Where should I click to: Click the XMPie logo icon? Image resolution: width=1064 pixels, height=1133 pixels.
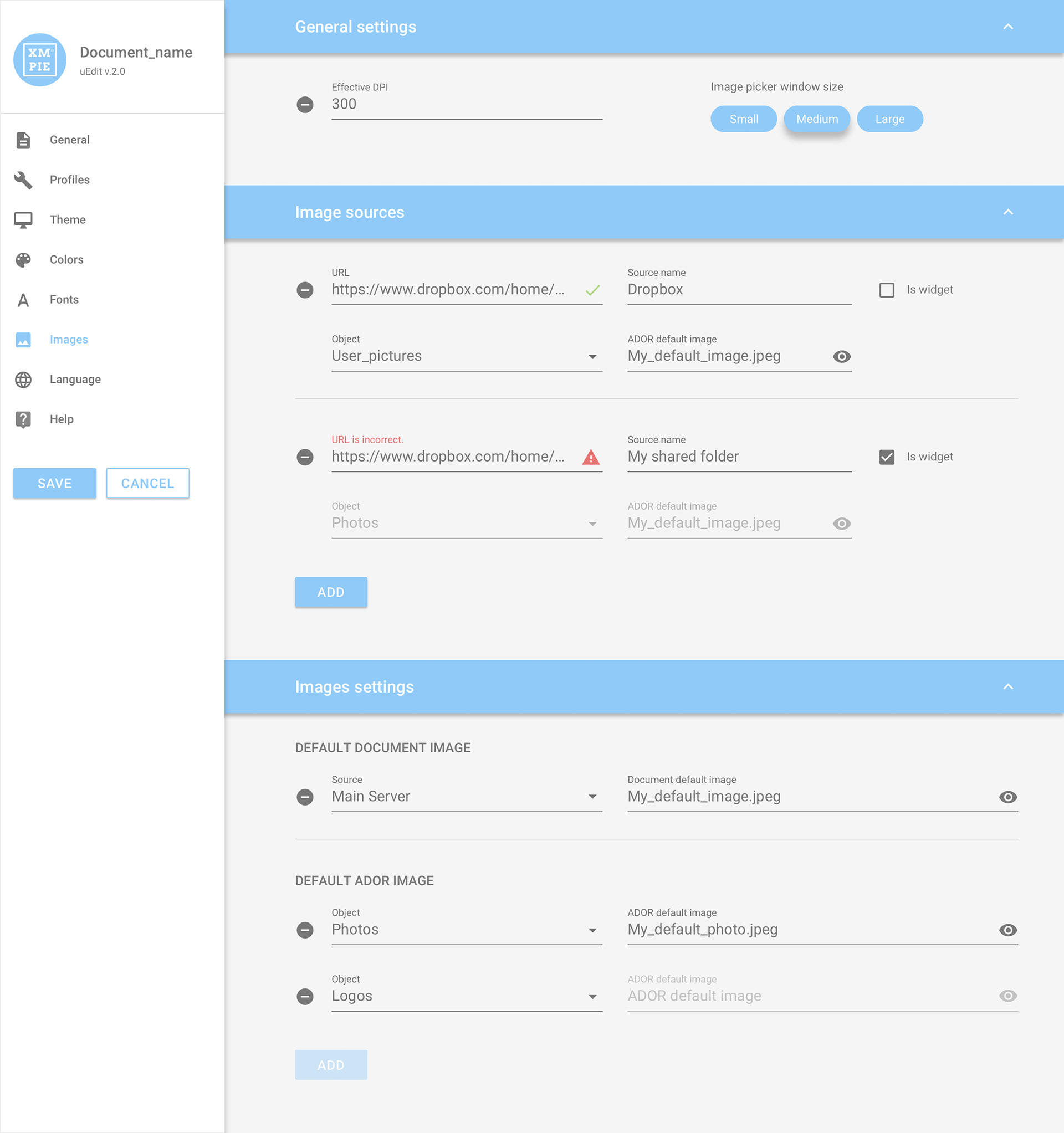pyautogui.click(x=40, y=60)
